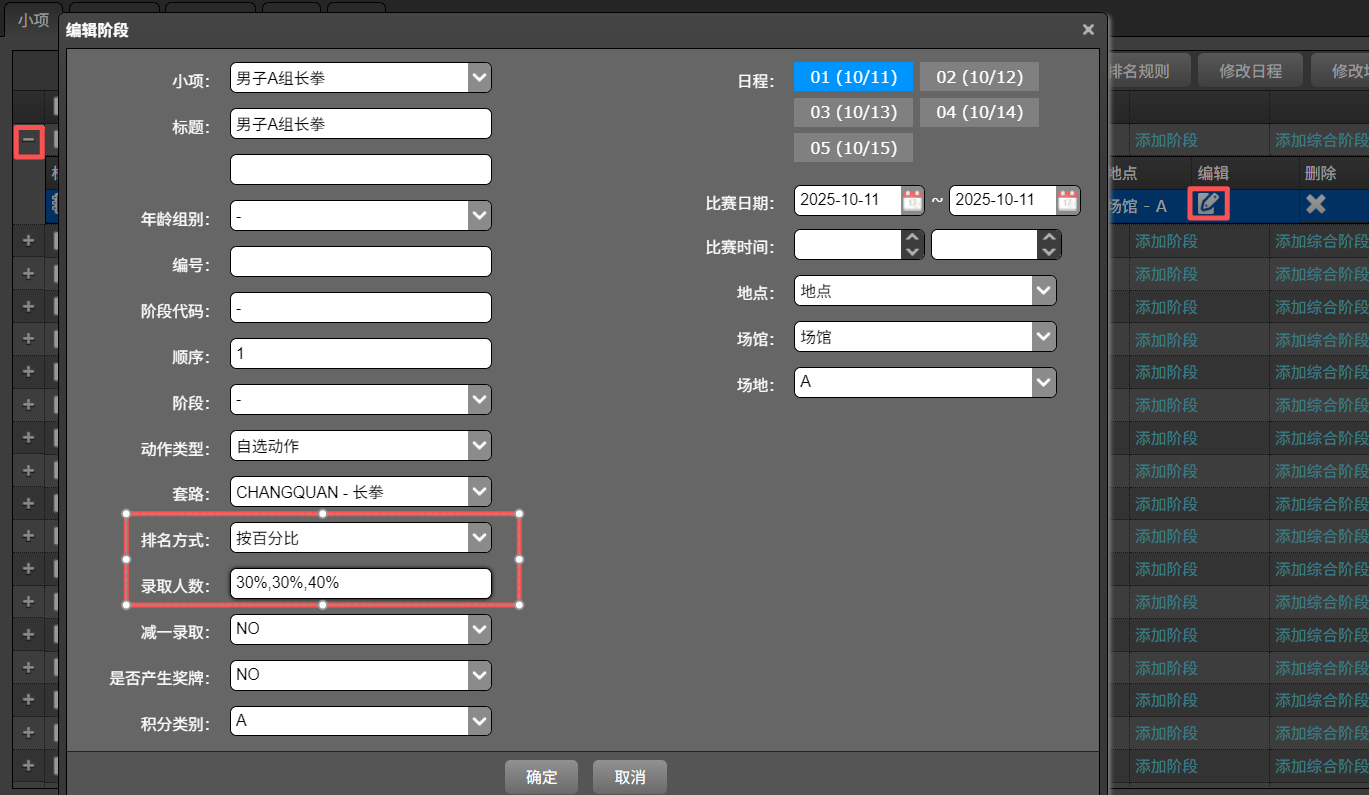The image size is (1369, 795).
Task: Click the edit pencil icon in the table row
Action: (x=1208, y=204)
